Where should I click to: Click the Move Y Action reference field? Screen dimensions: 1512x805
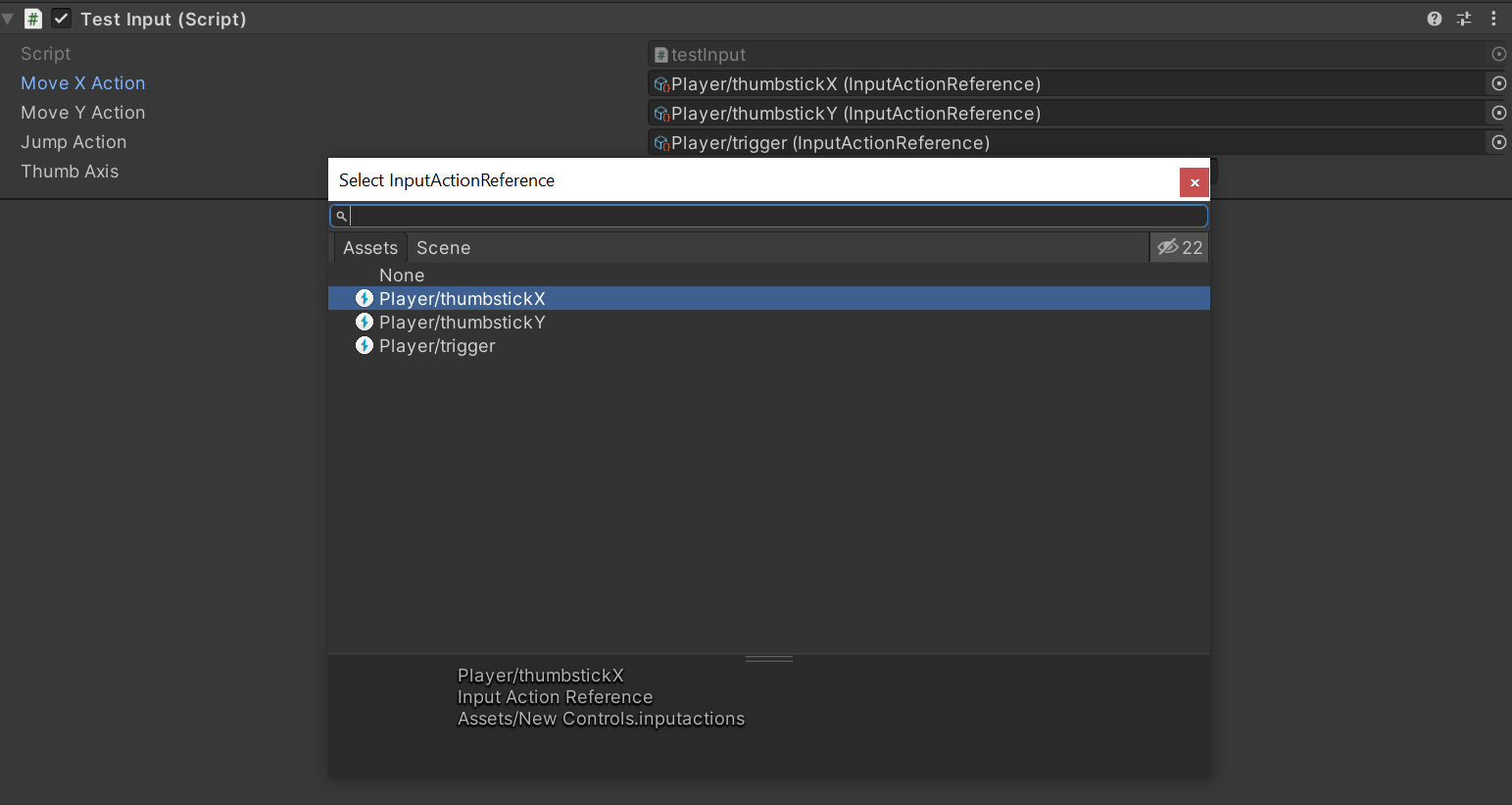point(1066,114)
